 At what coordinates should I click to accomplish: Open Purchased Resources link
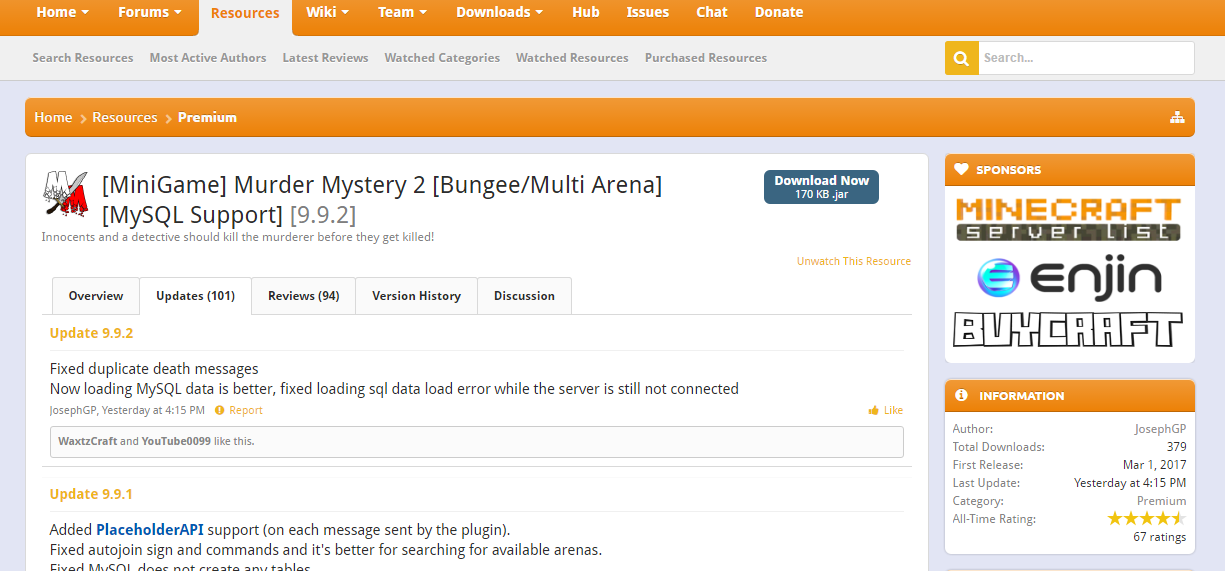point(706,58)
